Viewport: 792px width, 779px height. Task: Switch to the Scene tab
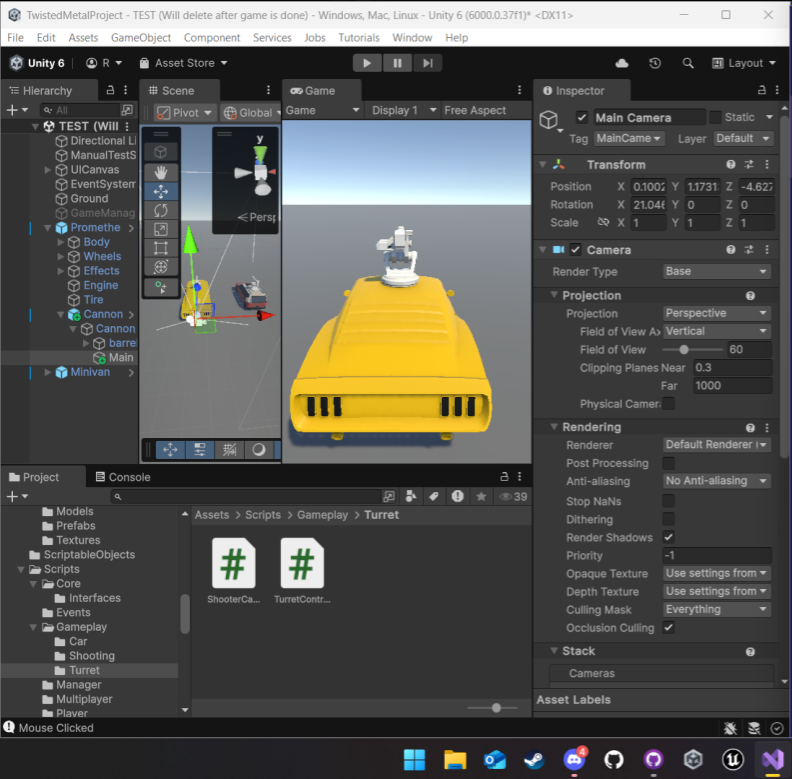pos(172,91)
